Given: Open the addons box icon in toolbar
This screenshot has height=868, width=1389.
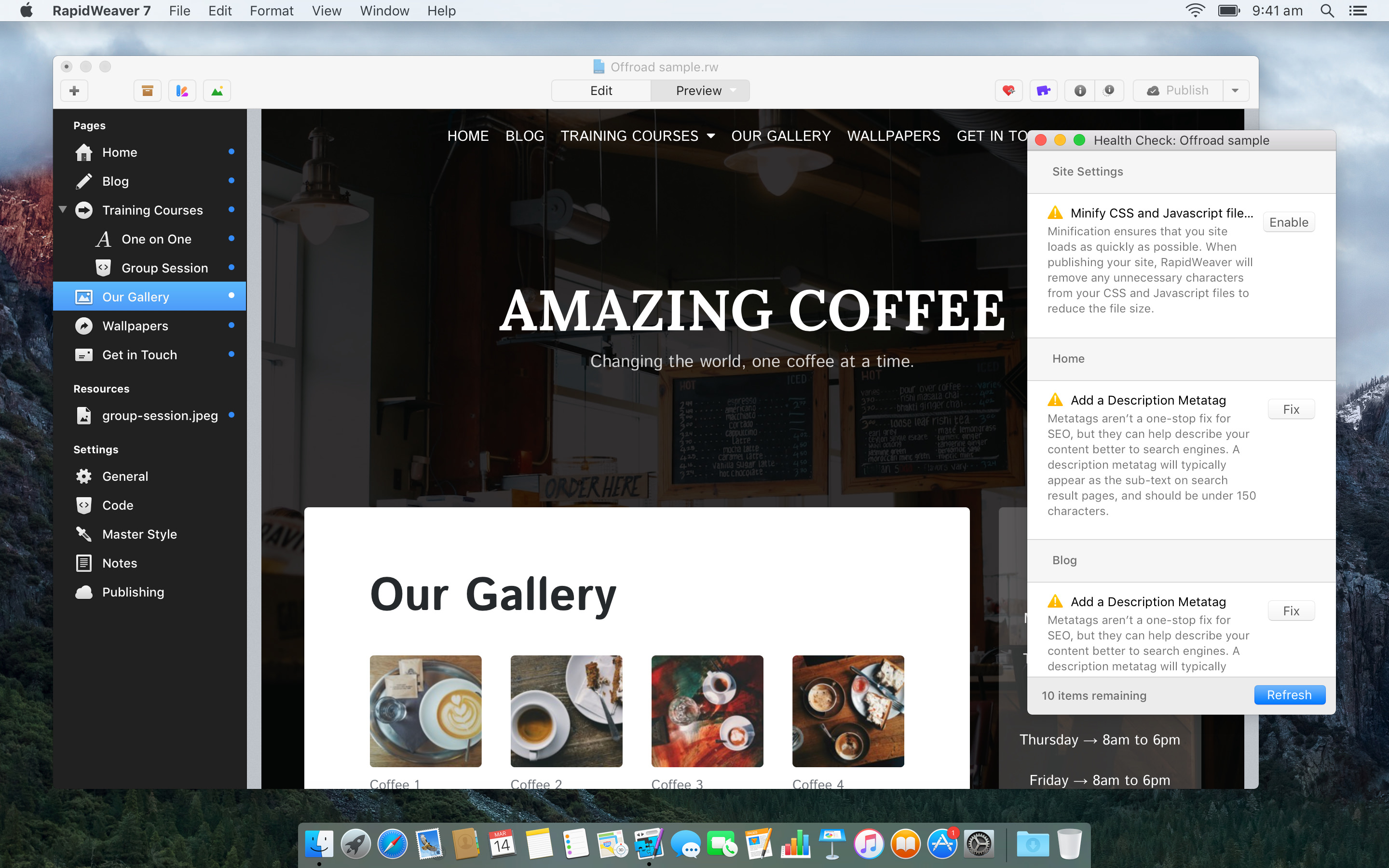Looking at the screenshot, I should (148, 91).
